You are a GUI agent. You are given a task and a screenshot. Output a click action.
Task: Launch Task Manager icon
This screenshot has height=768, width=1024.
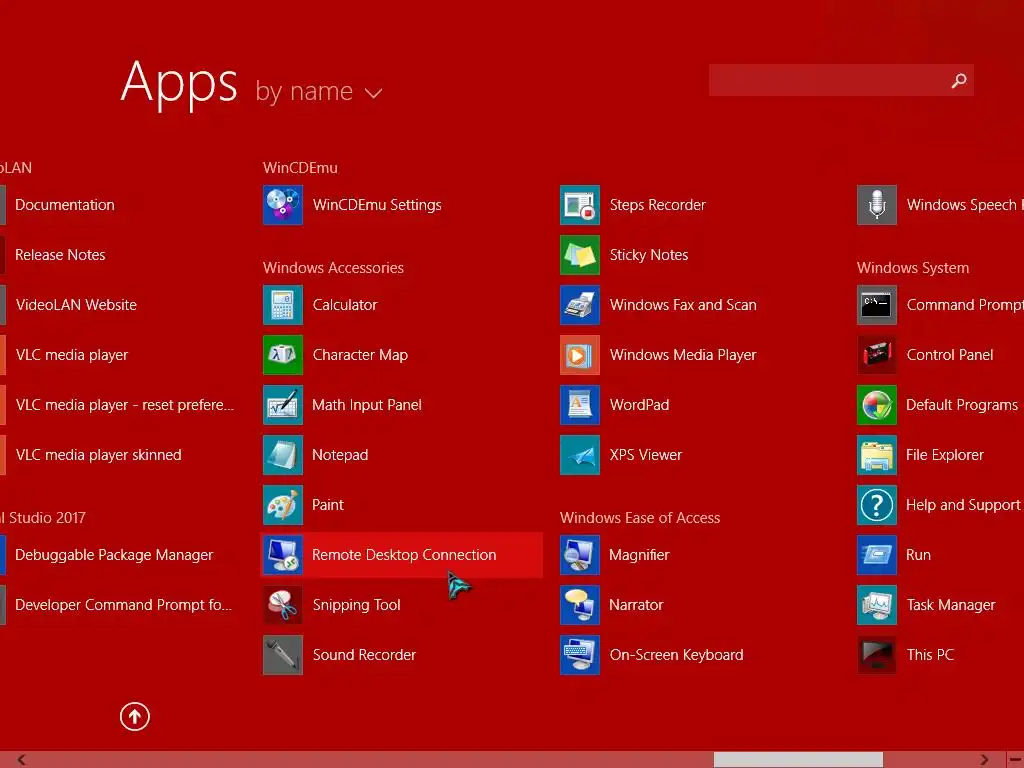(x=877, y=605)
